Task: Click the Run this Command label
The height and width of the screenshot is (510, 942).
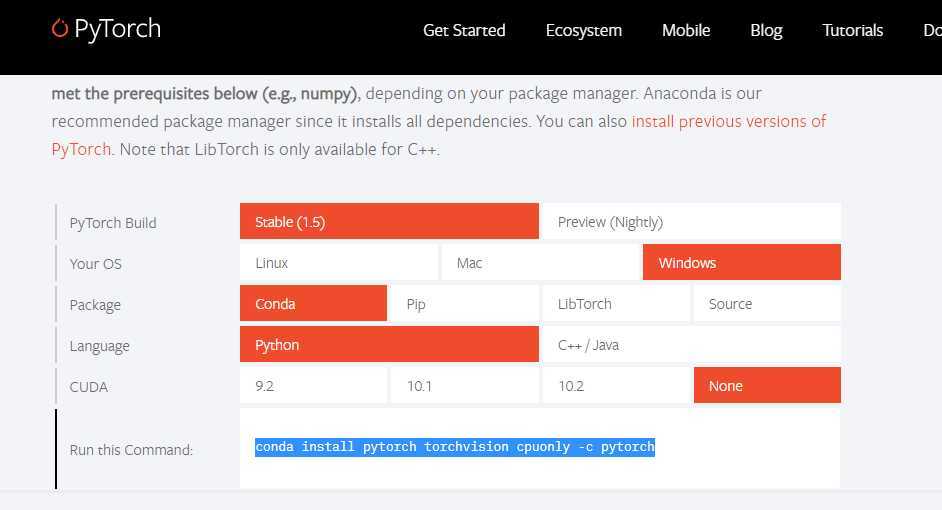Action: pos(131,450)
